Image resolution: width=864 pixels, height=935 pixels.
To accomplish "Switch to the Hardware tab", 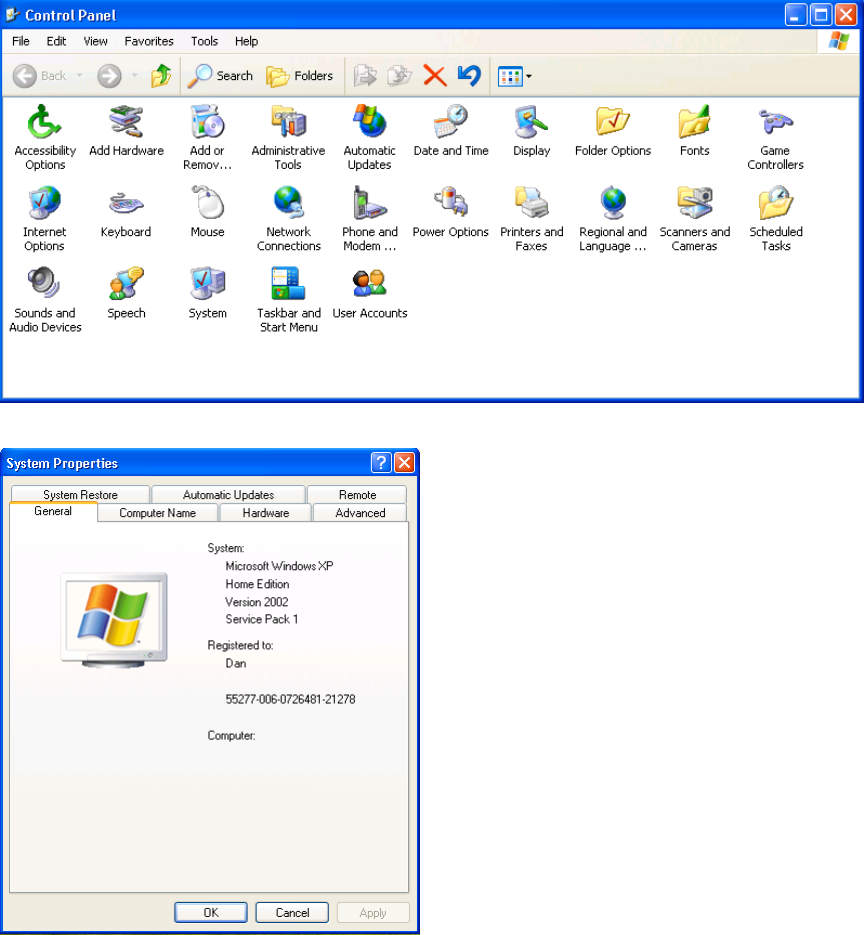I will [265, 513].
